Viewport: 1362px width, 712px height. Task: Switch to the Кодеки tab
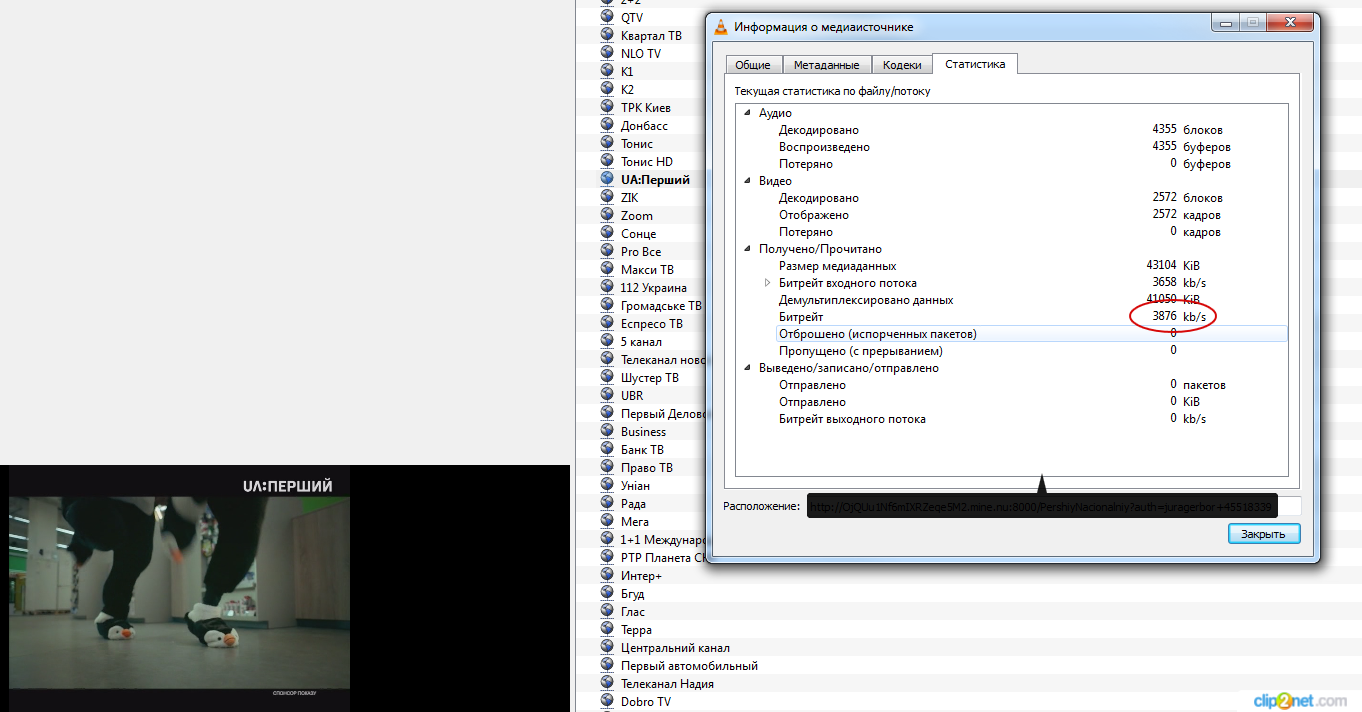point(902,65)
